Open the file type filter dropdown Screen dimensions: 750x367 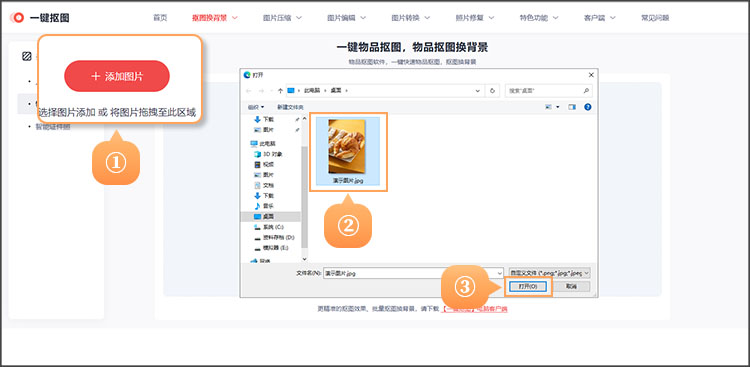[550, 273]
